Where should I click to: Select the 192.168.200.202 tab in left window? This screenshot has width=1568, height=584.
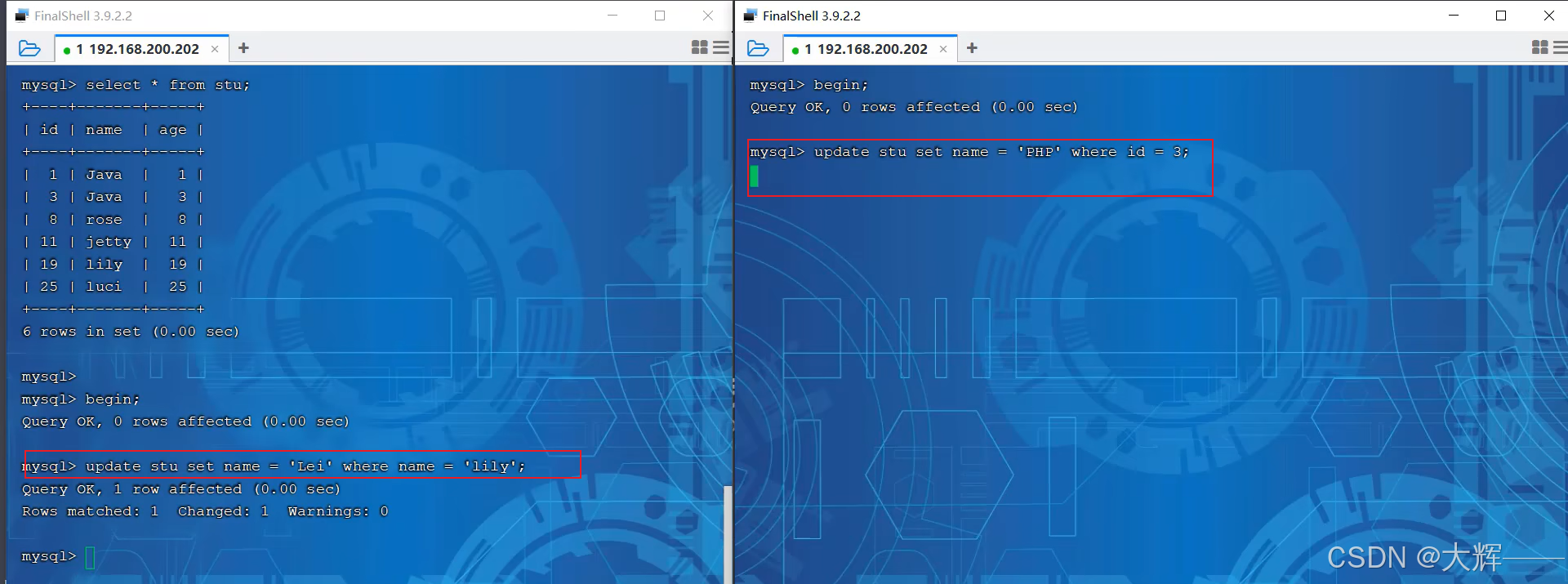point(141,49)
